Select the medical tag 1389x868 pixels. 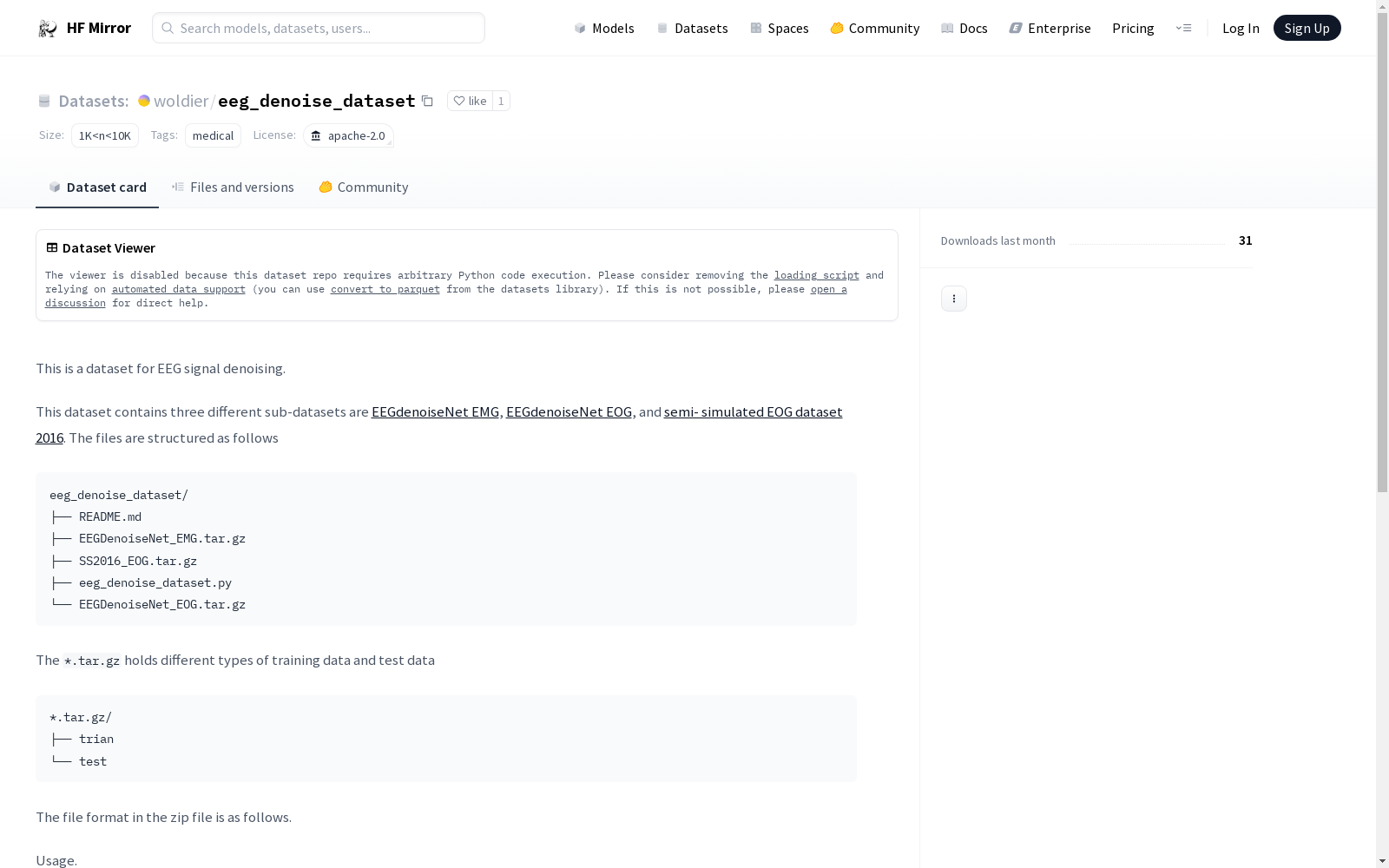pyautogui.click(x=213, y=135)
